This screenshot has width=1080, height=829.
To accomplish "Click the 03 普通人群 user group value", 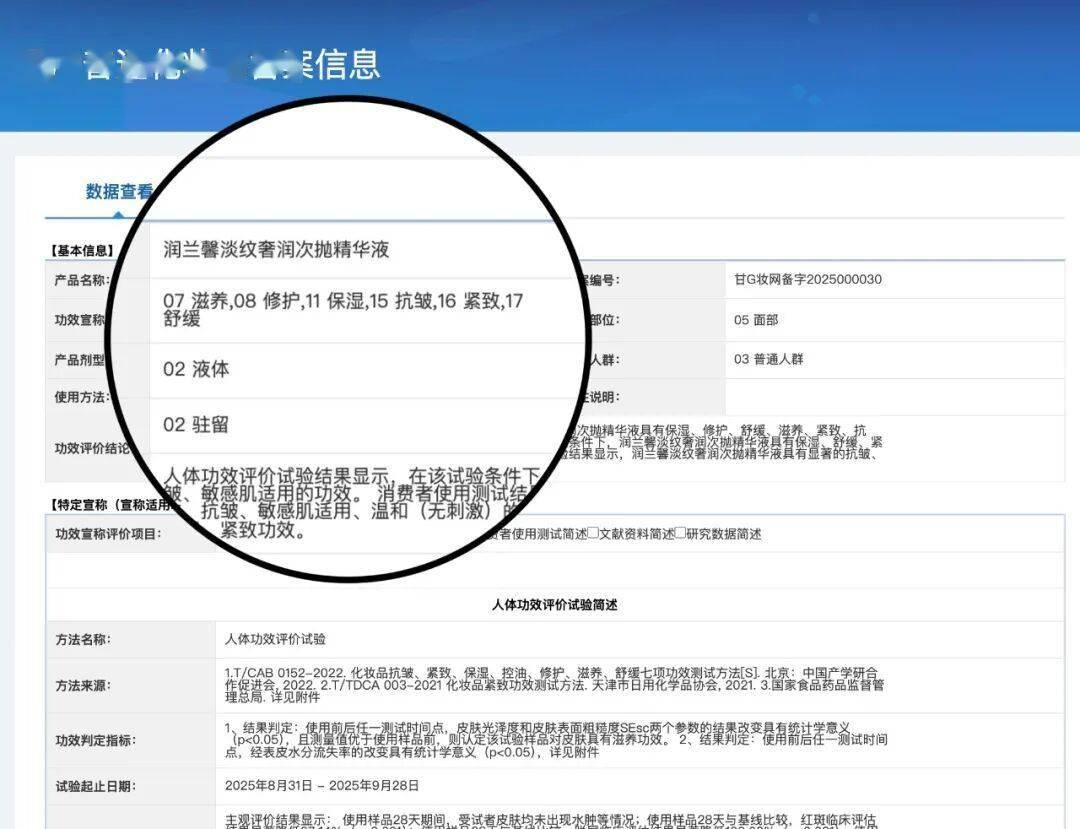I will pyautogui.click(x=768, y=359).
